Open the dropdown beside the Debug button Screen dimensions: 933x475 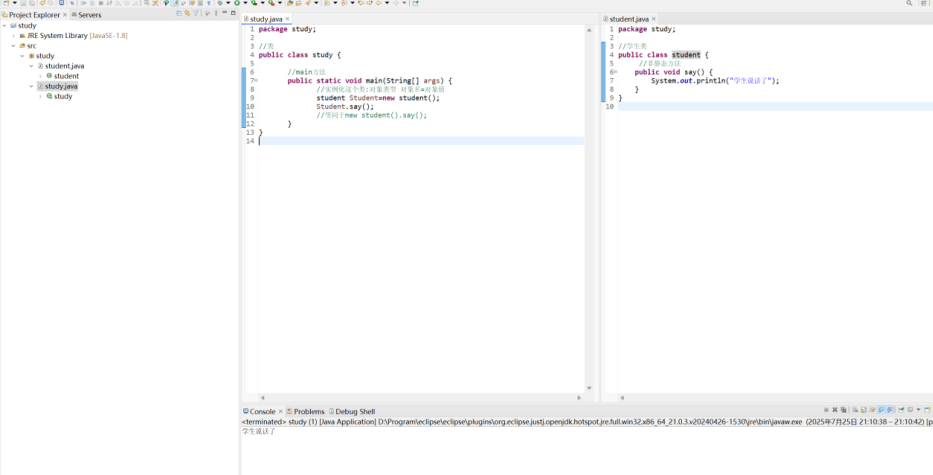pos(228,3)
